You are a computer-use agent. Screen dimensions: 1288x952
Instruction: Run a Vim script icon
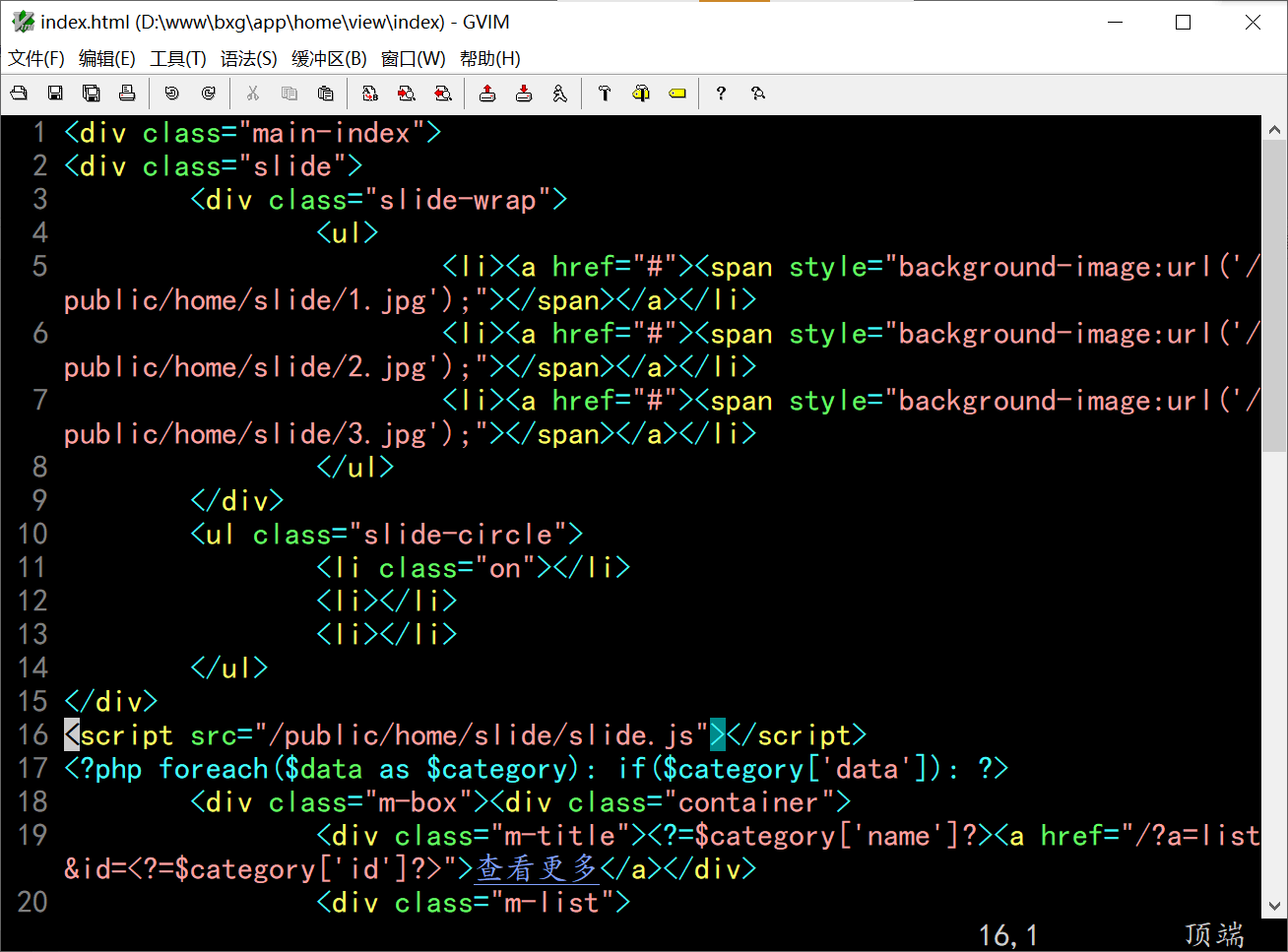click(559, 94)
